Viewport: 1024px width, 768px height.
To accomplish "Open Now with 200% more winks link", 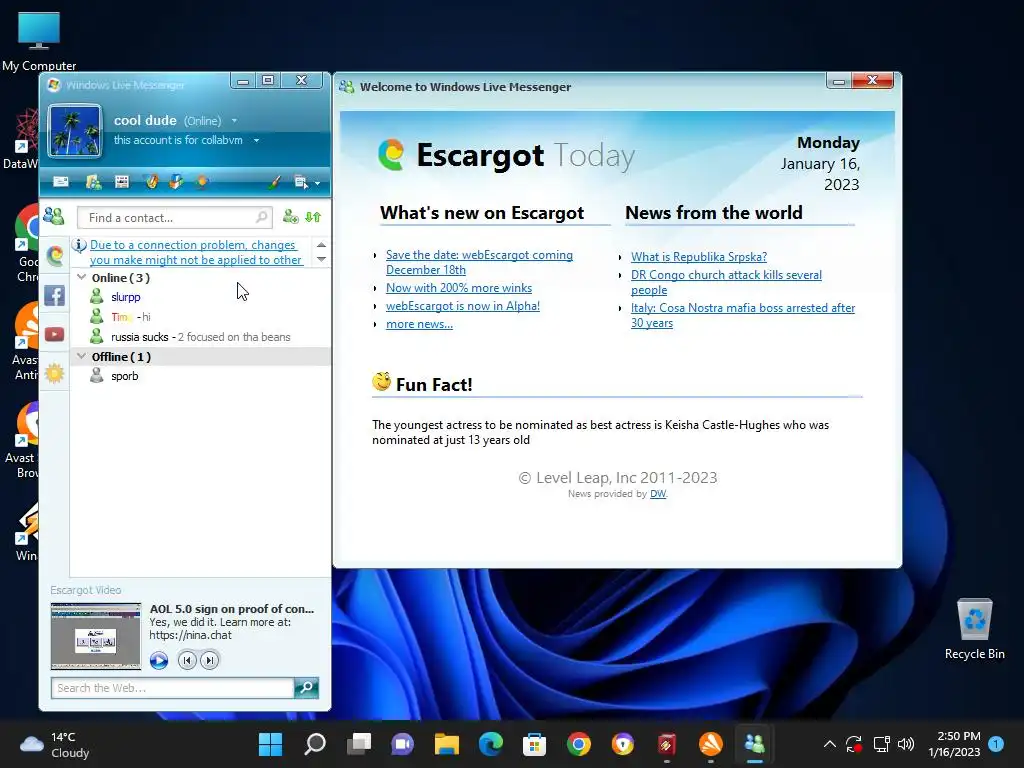I will (458, 288).
